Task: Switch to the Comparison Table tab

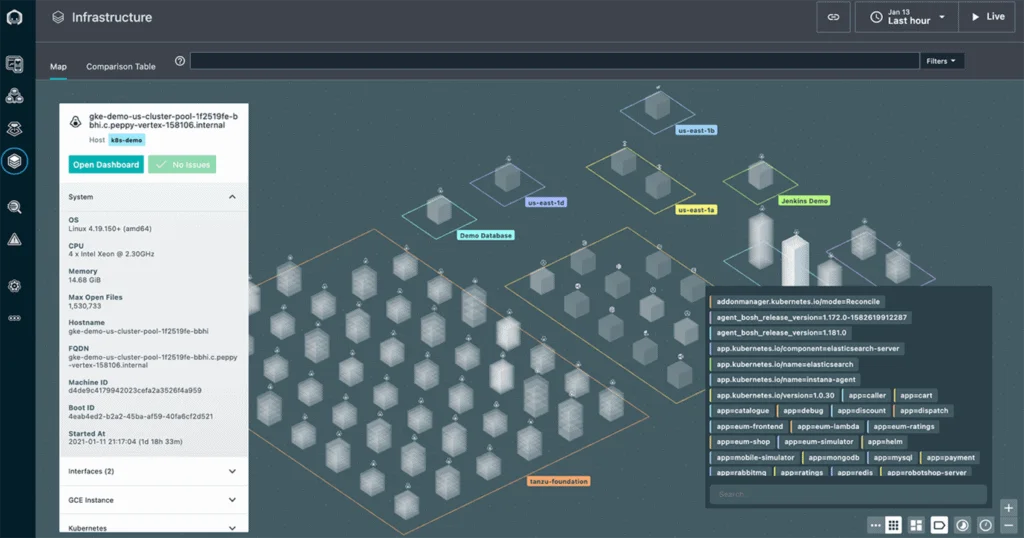Action: 121,67
